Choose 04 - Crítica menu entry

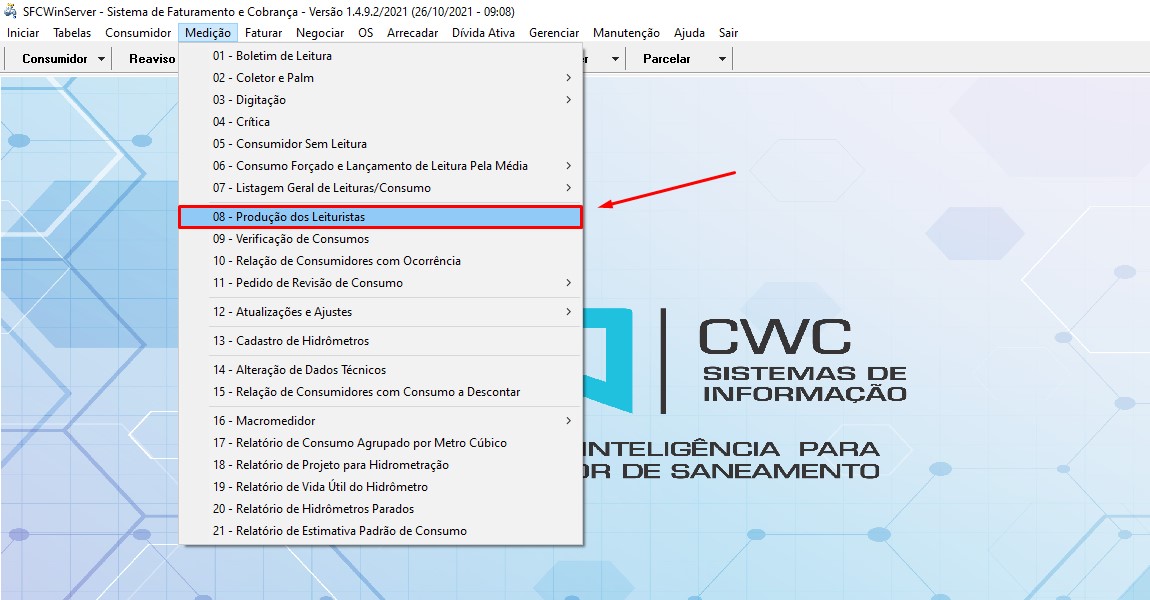[241, 122]
